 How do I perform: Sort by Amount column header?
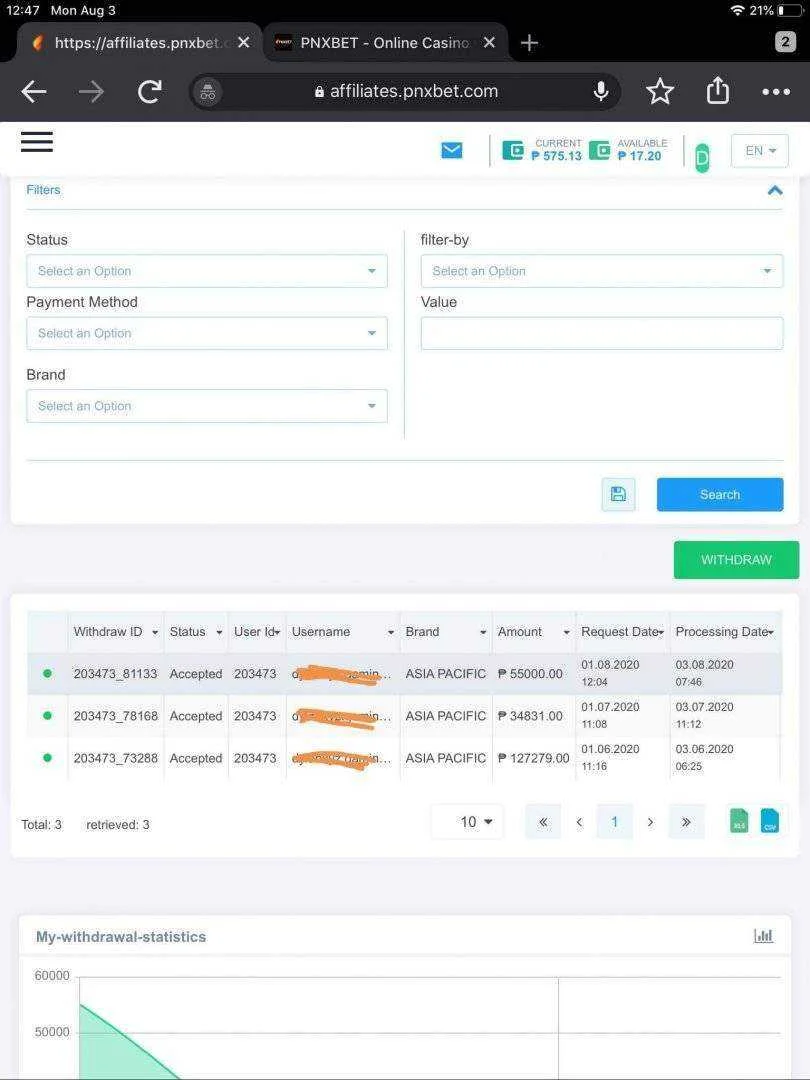(534, 632)
